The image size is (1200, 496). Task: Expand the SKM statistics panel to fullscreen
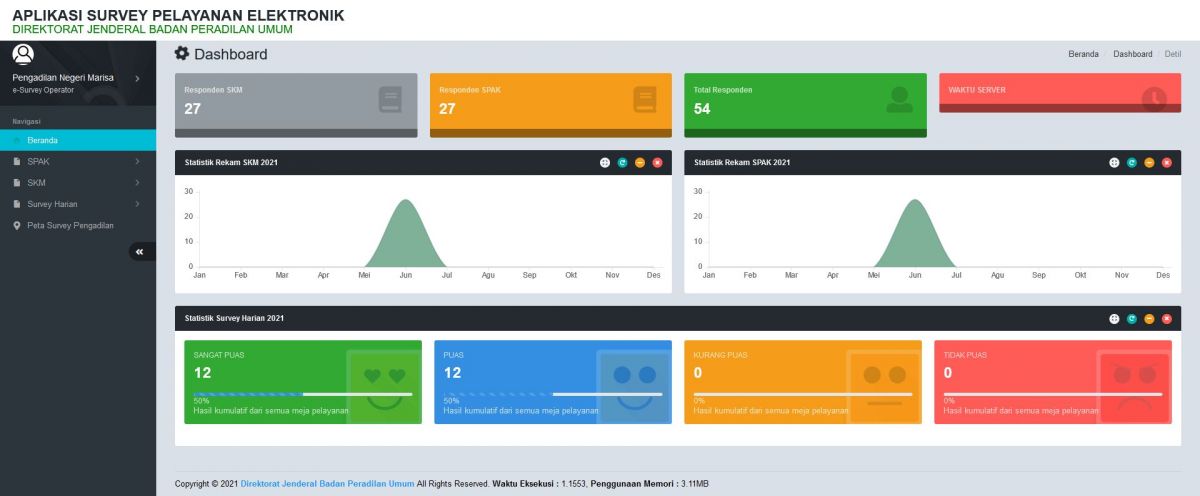pyautogui.click(x=605, y=162)
